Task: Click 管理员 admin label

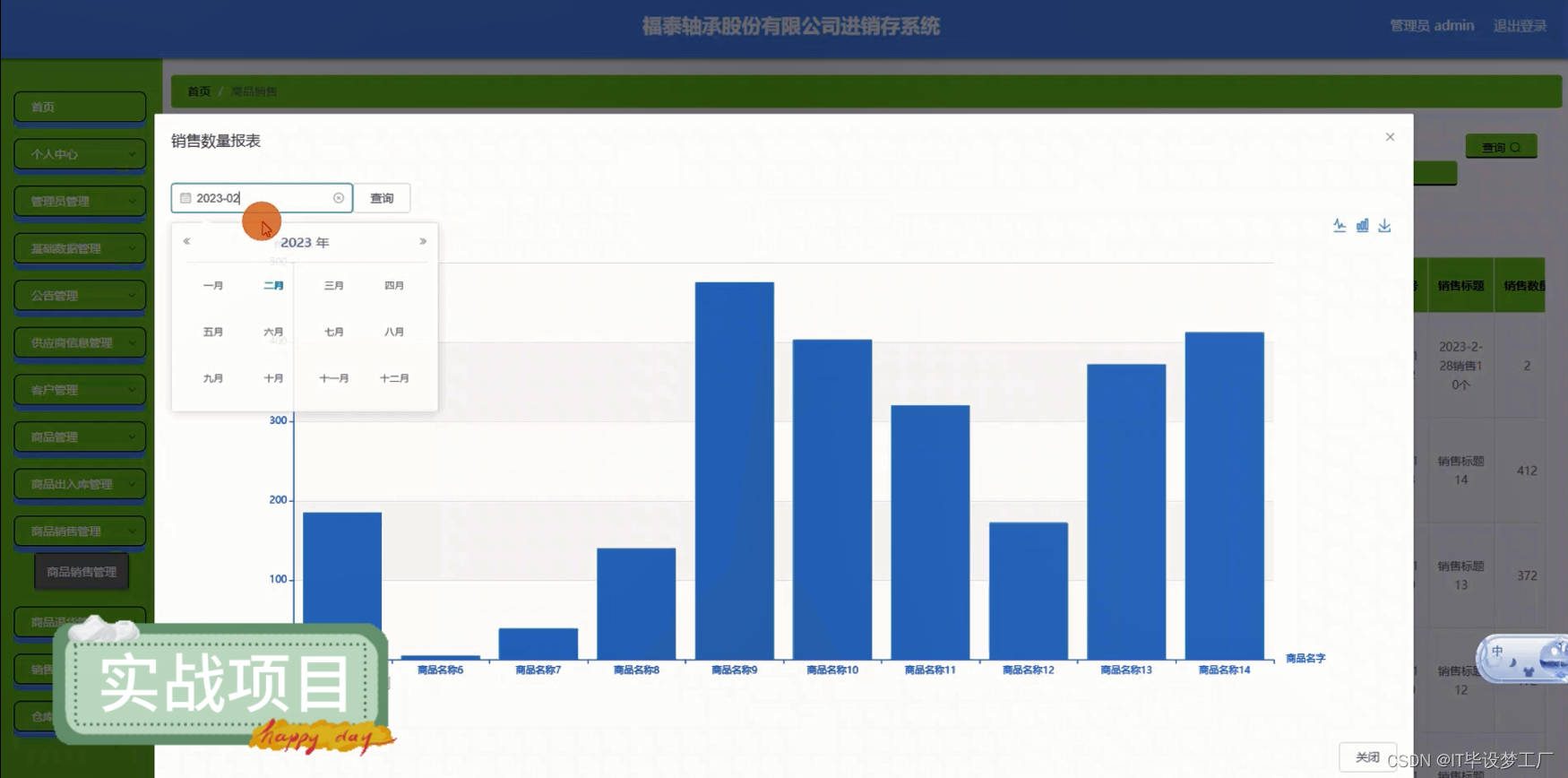Action: pyautogui.click(x=1432, y=25)
